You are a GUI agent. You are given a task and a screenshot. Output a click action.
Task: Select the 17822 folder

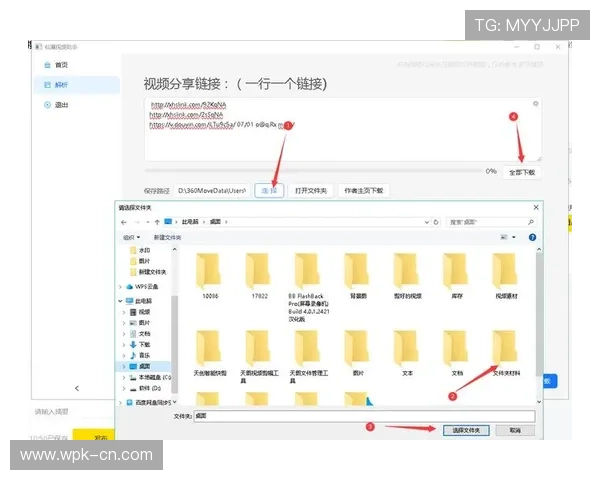click(x=259, y=276)
